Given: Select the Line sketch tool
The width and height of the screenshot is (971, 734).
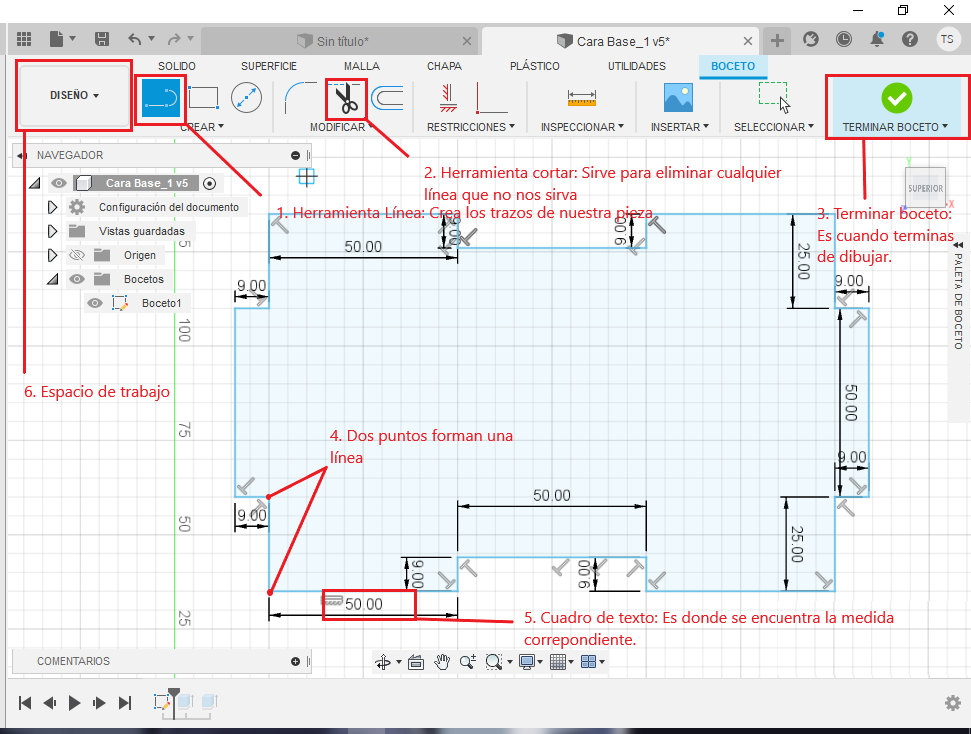Looking at the screenshot, I should (160, 98).
